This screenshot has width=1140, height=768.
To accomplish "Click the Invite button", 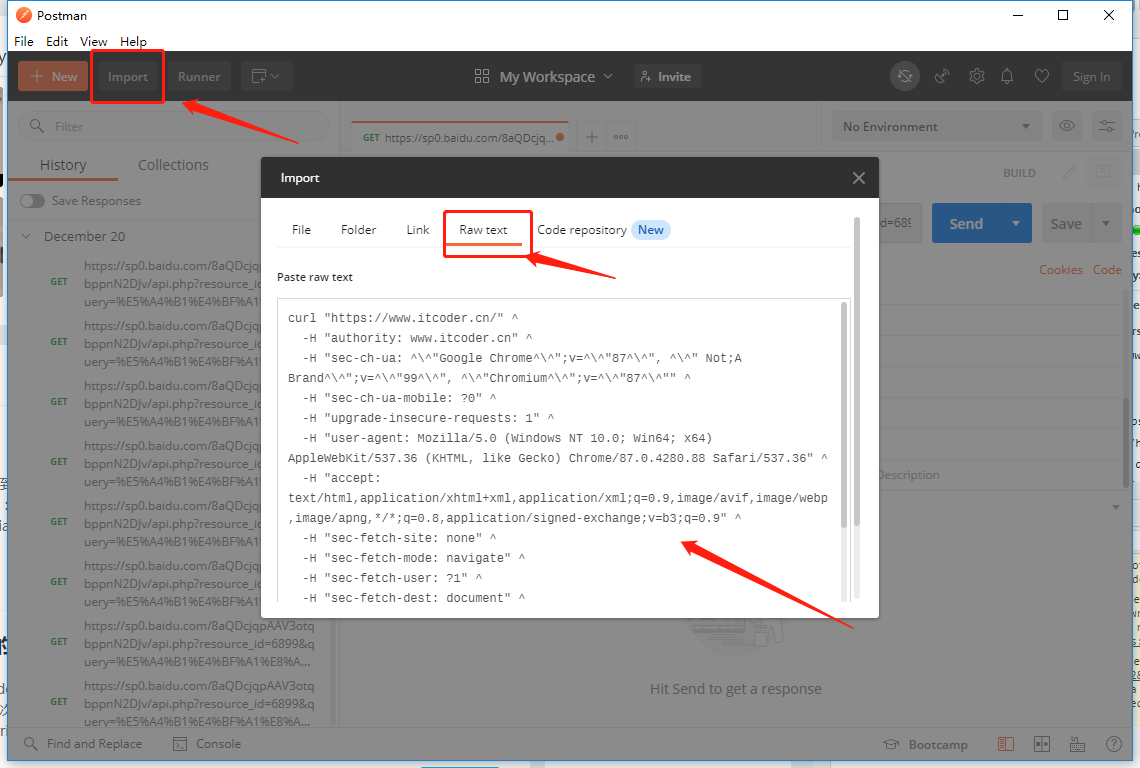I will point(666,77).
